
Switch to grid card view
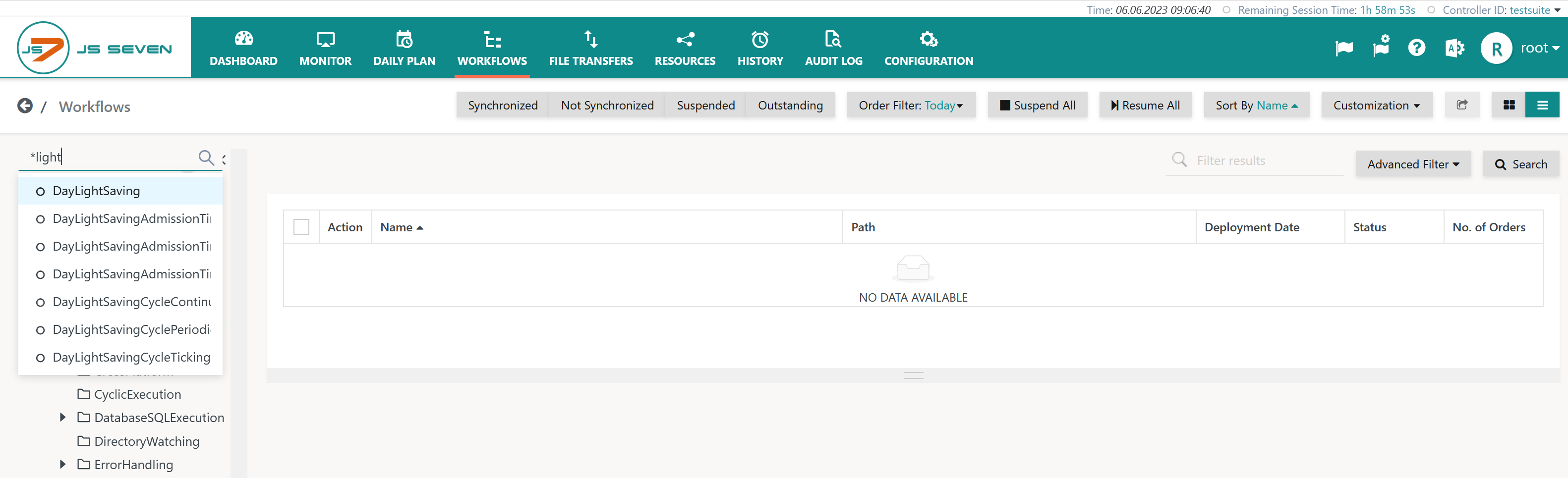(x=1509, y=105)
